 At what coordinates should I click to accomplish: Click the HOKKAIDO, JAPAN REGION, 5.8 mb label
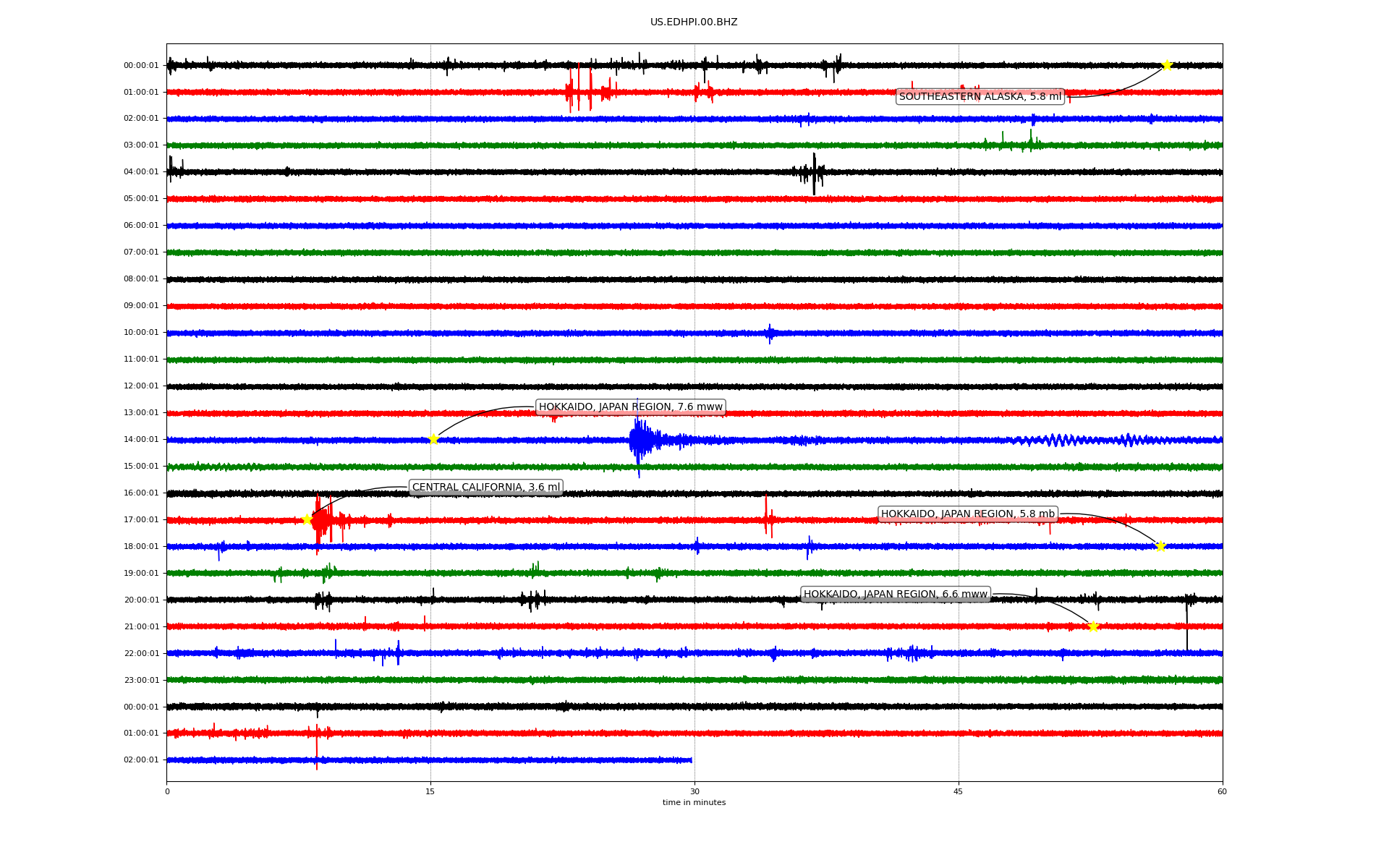(967, 514)
